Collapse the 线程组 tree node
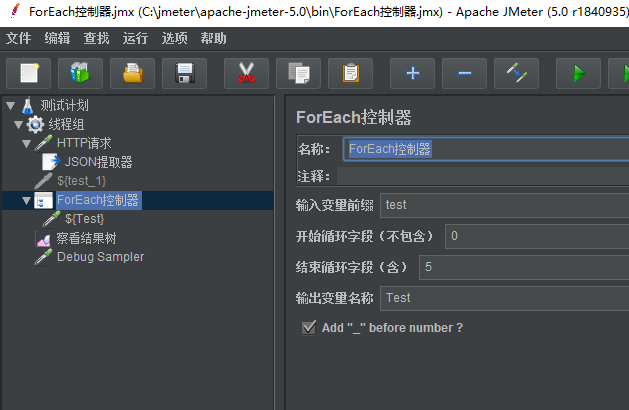The height and width of the screenshot is (410, 629). 18,125
